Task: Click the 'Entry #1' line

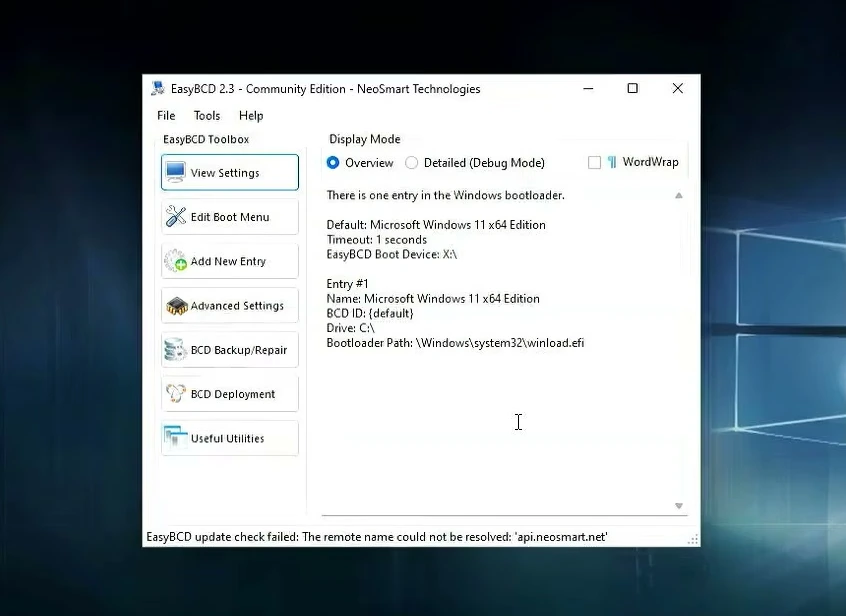Action: pyautogui.click(x=347, y=284)
